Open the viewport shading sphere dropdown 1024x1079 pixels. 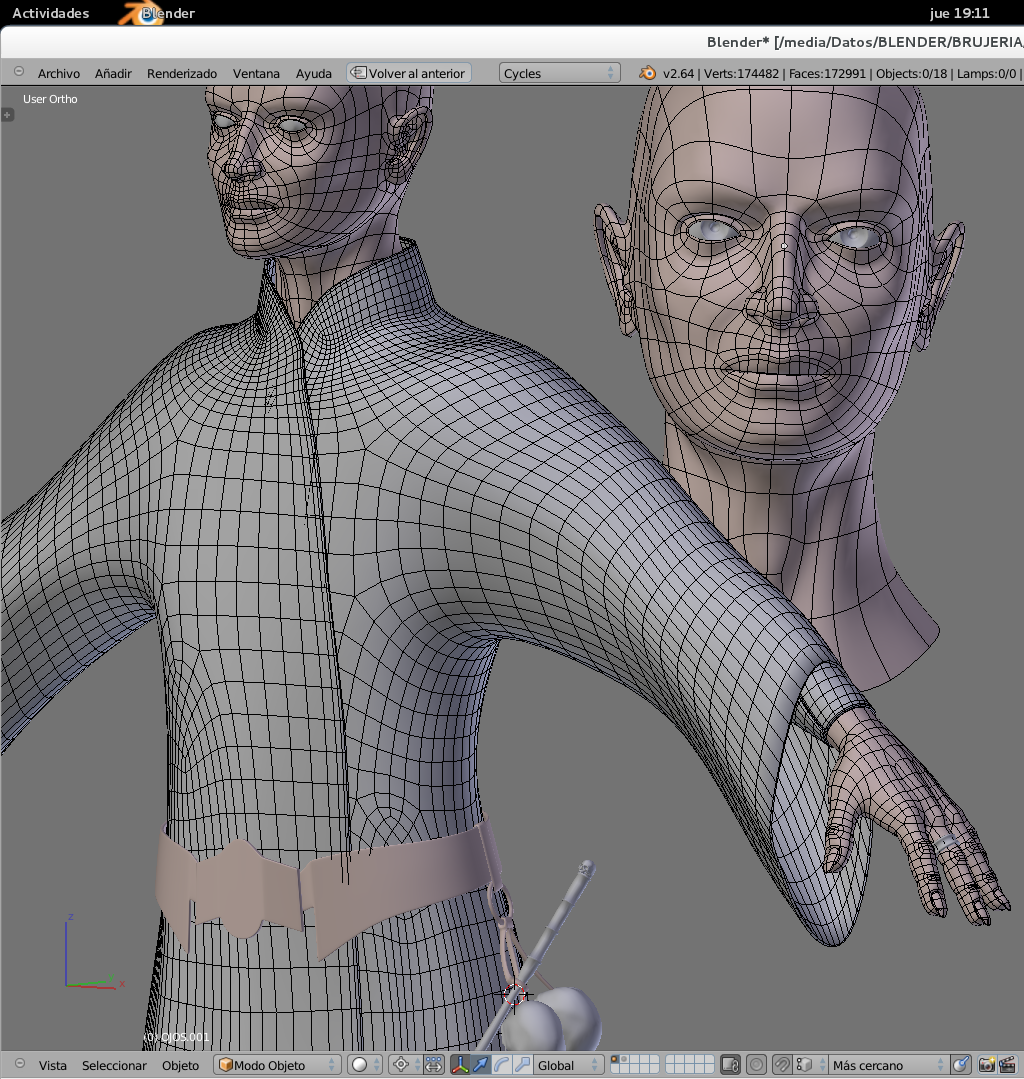point(365,1065)
